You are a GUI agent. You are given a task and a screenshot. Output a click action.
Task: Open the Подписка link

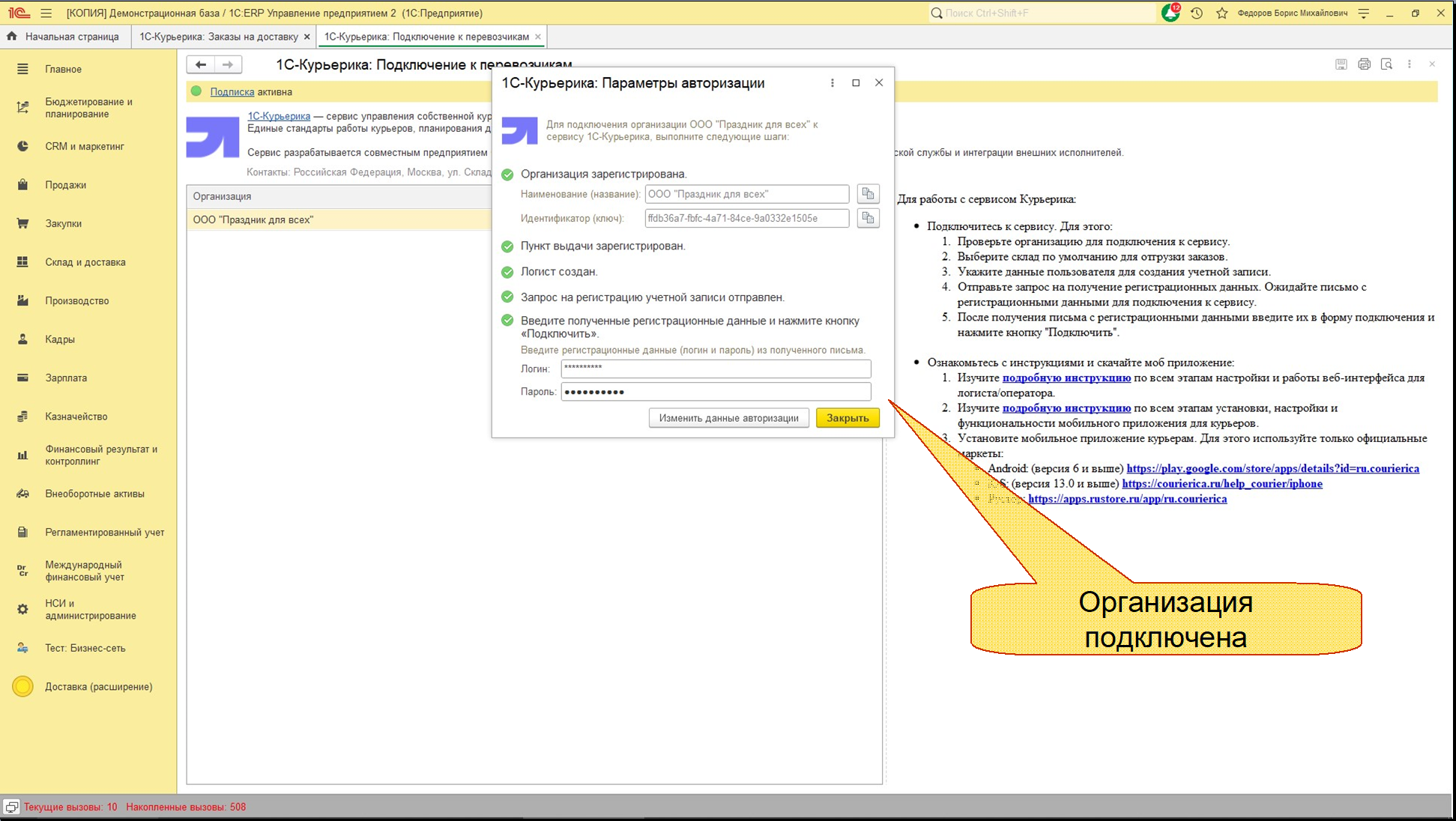point(232,91)
